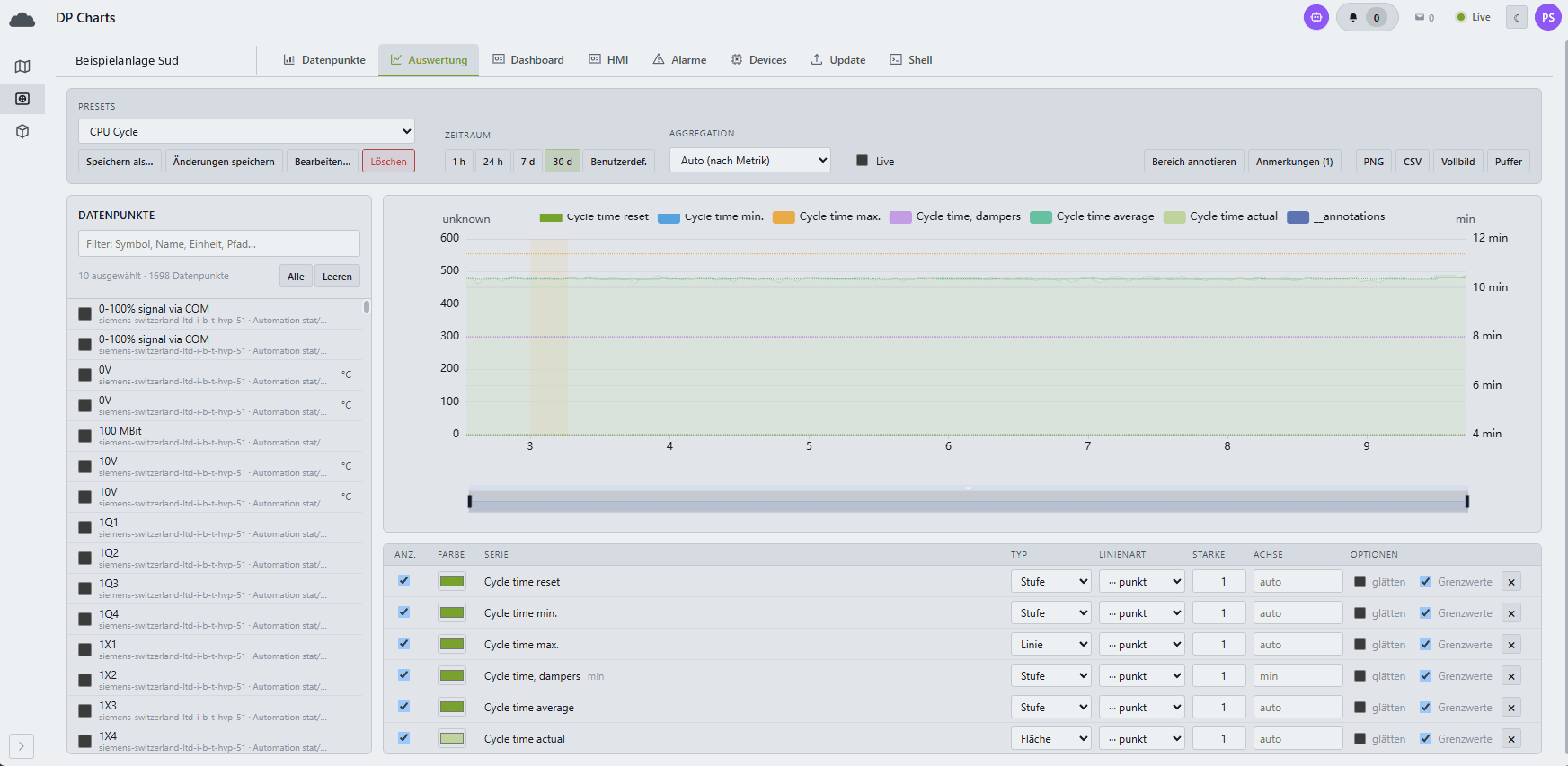Open the CPU Cycle presets dropdown
The image size is (1568, 766).
point(246,131)
